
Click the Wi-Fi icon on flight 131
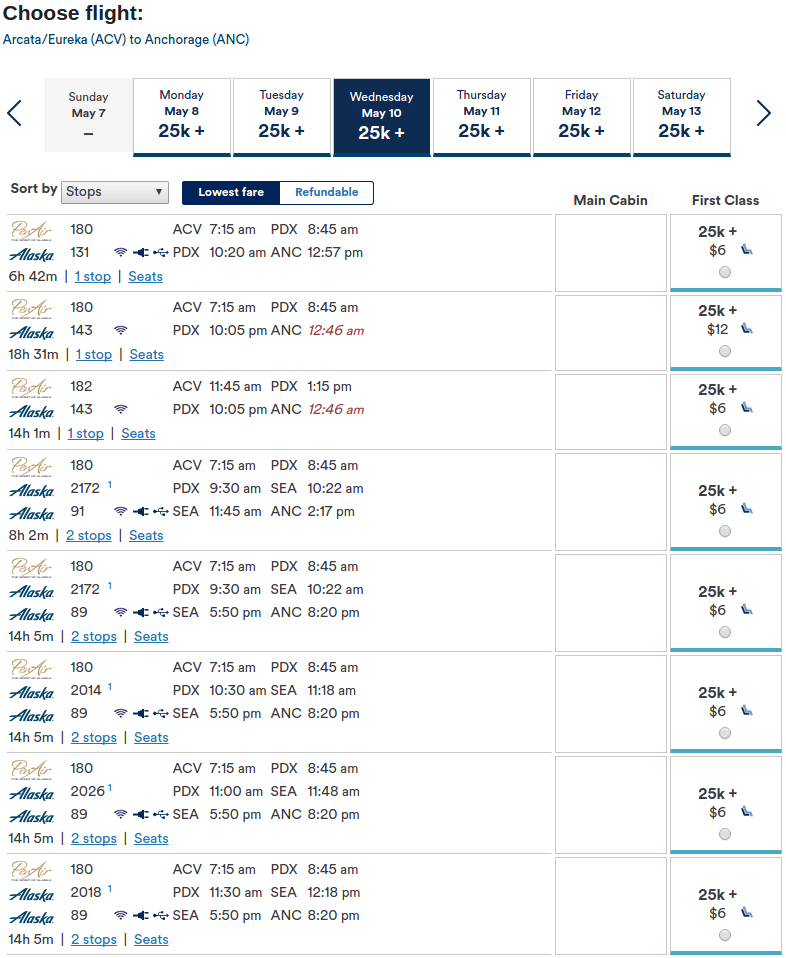[x=121, y=253]
